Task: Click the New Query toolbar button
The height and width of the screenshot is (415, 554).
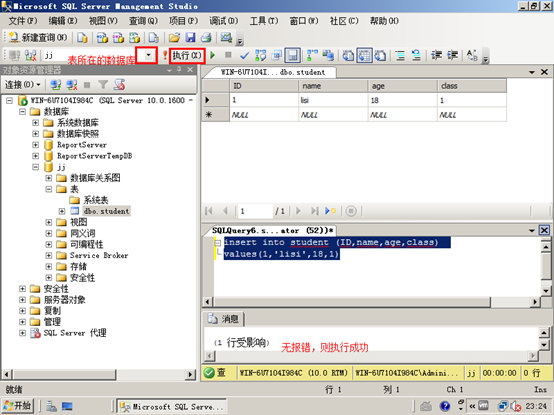Action: 38,37
